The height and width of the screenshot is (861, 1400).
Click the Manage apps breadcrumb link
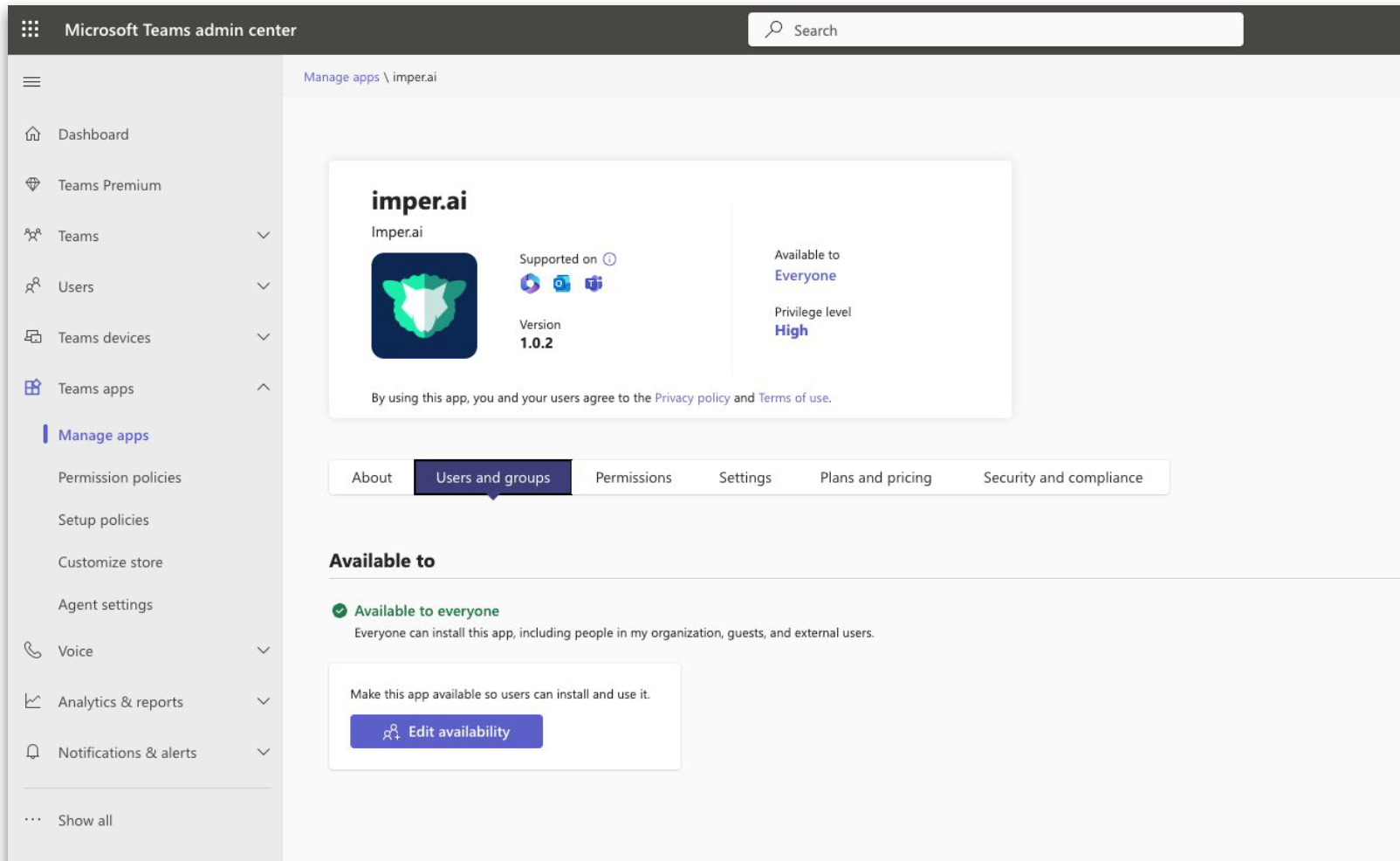[341, 77]
